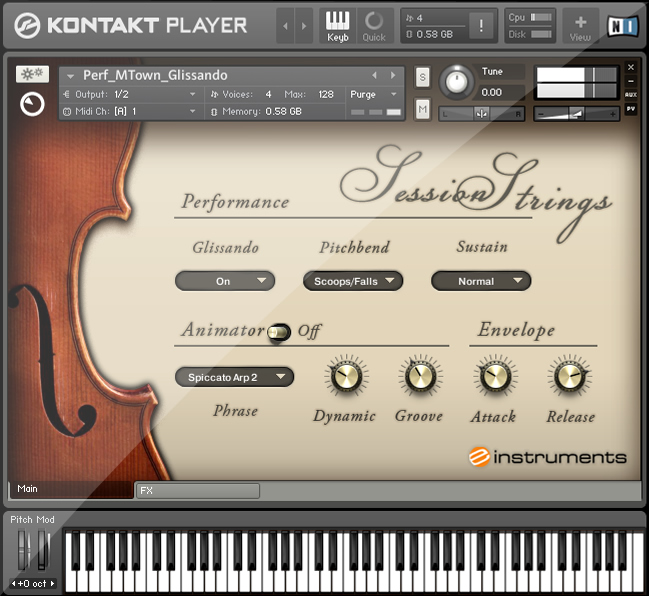The width and height of the screenshot is (649, 596).
Task: Click the Mod wheel
Action: coord(43,550)
